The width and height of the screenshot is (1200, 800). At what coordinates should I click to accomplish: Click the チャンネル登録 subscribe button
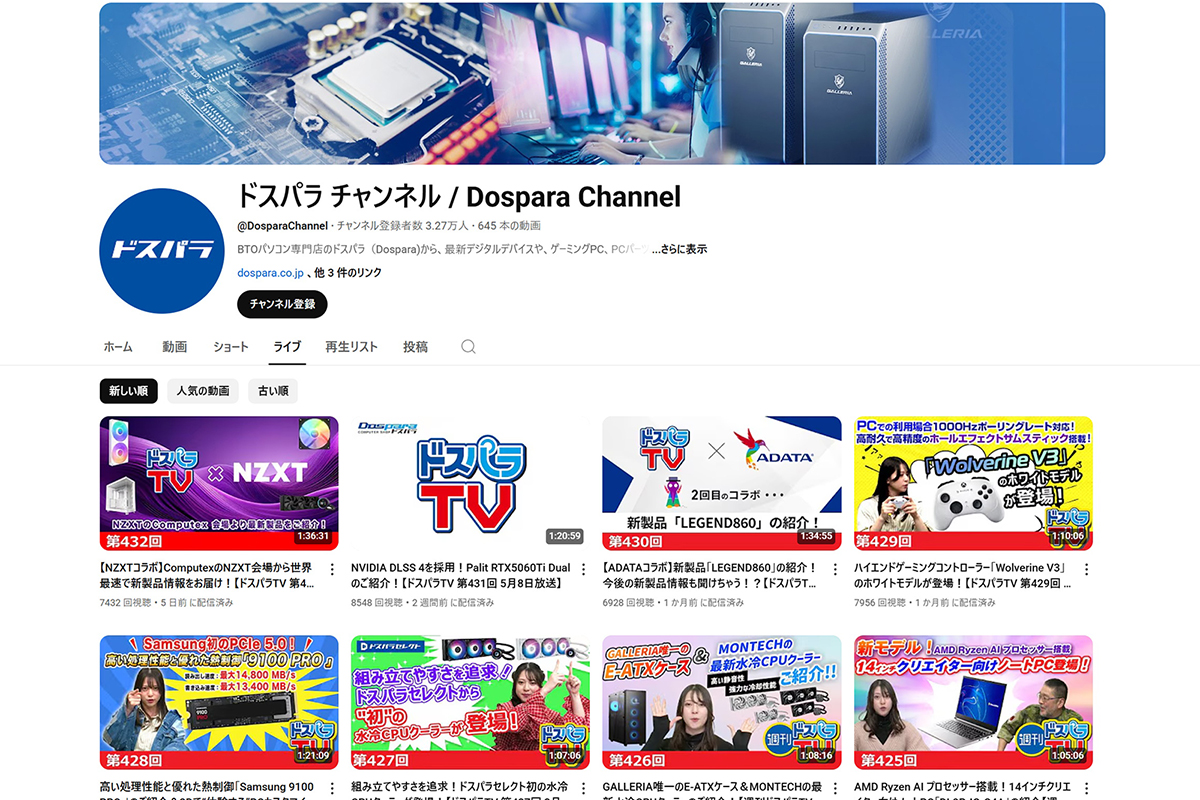point(282,304)
